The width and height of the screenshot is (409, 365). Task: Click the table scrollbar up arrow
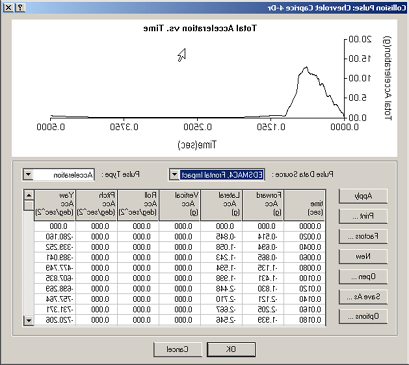[x=29, y=195]
